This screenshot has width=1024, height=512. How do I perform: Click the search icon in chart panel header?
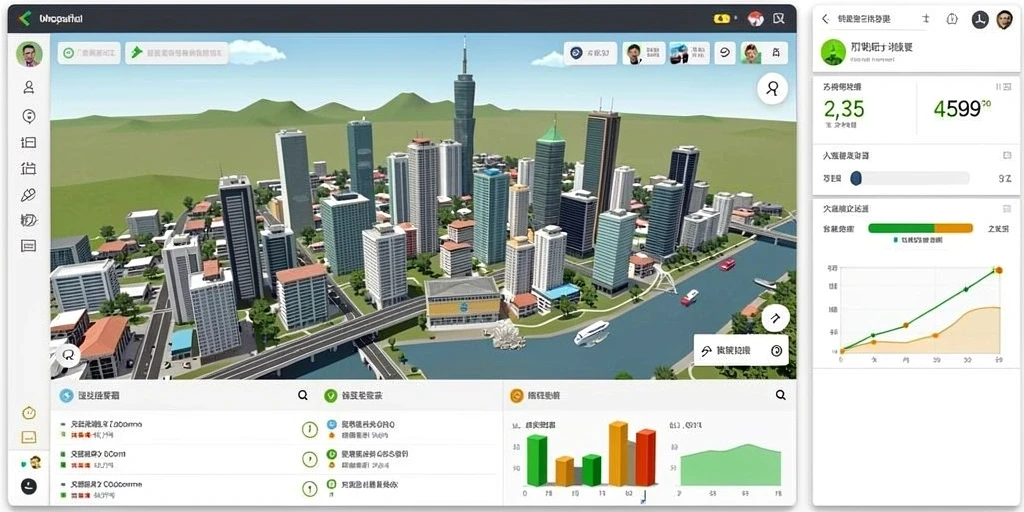[x=780, y=395]
